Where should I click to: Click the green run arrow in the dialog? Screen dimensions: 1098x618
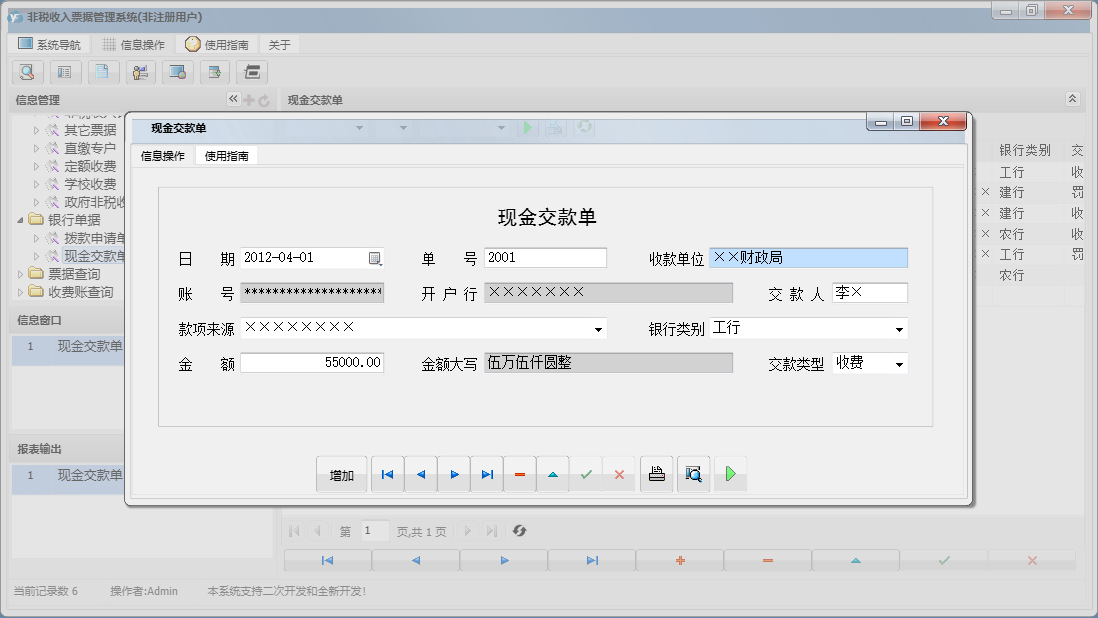click(x=729, y=474)
